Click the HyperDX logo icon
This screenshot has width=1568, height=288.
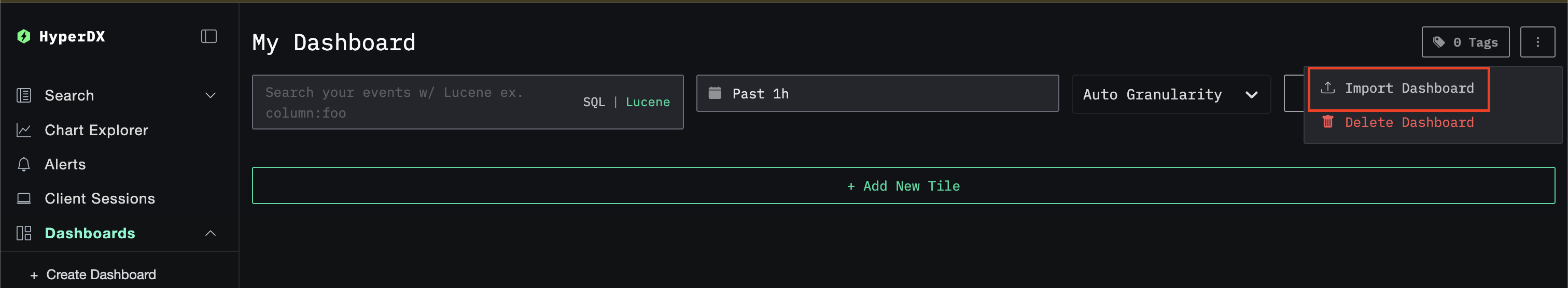pos(24,36)
